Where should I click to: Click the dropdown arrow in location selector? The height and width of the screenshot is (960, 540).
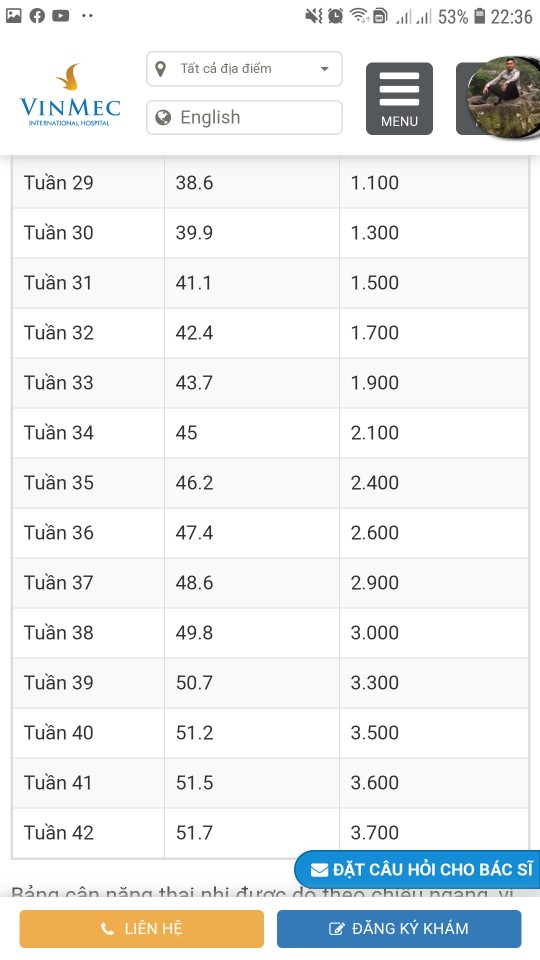point(324,69)
